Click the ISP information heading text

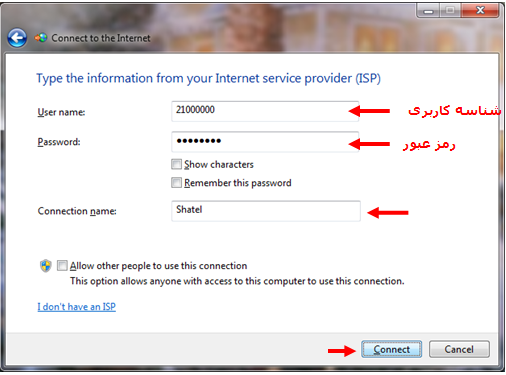(208, 79)
